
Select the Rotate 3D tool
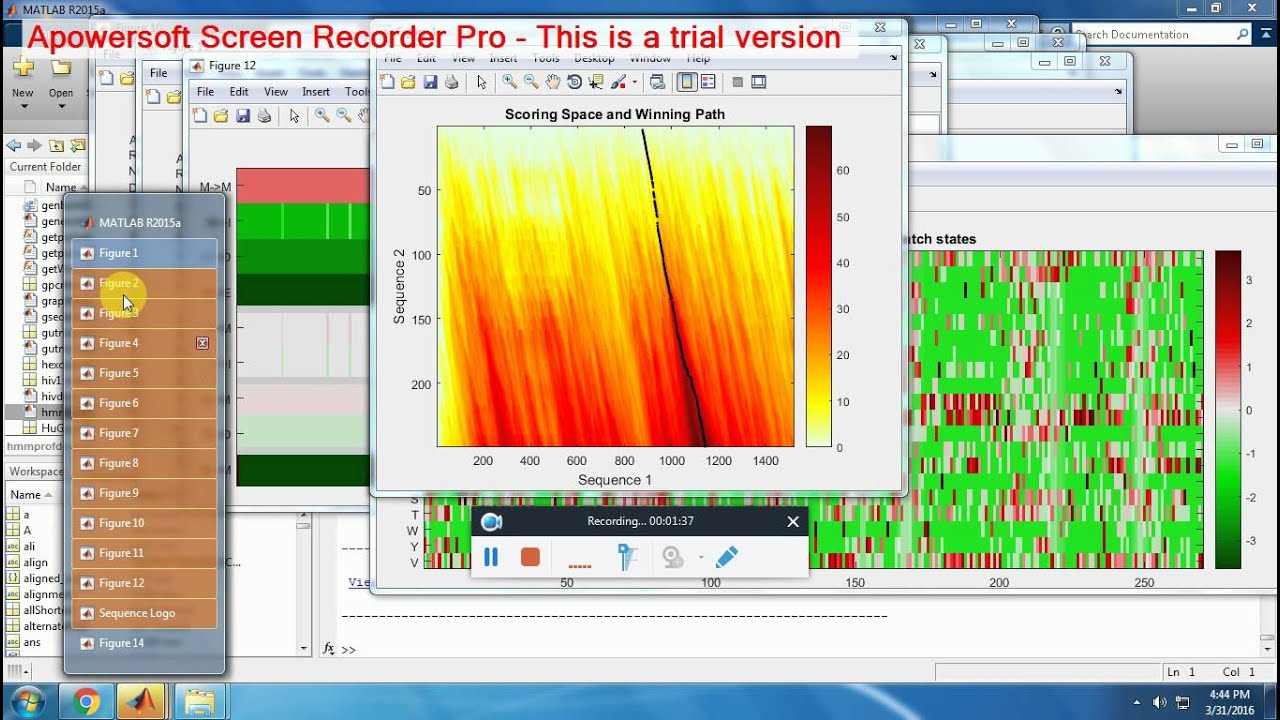pyautogui.click(x=575, y=82)
